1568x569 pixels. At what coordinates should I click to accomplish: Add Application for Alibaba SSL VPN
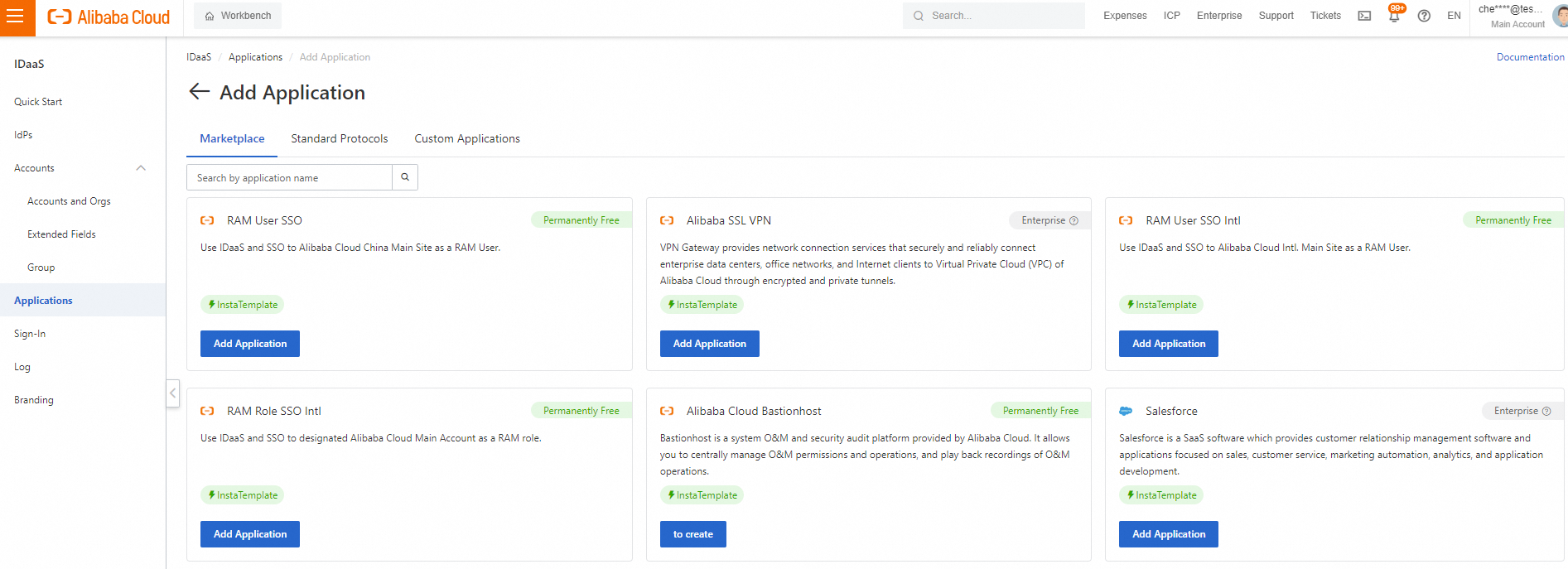pos(710,344)
